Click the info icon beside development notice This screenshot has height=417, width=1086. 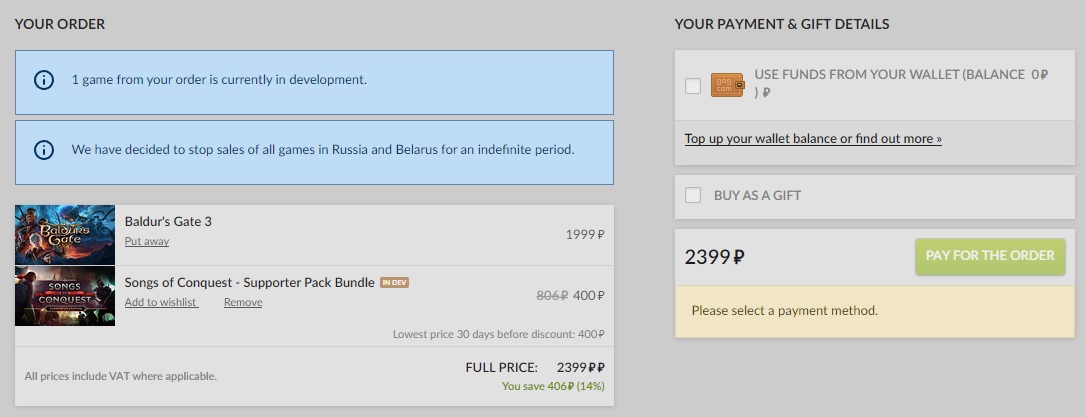[x=44, y=80]
